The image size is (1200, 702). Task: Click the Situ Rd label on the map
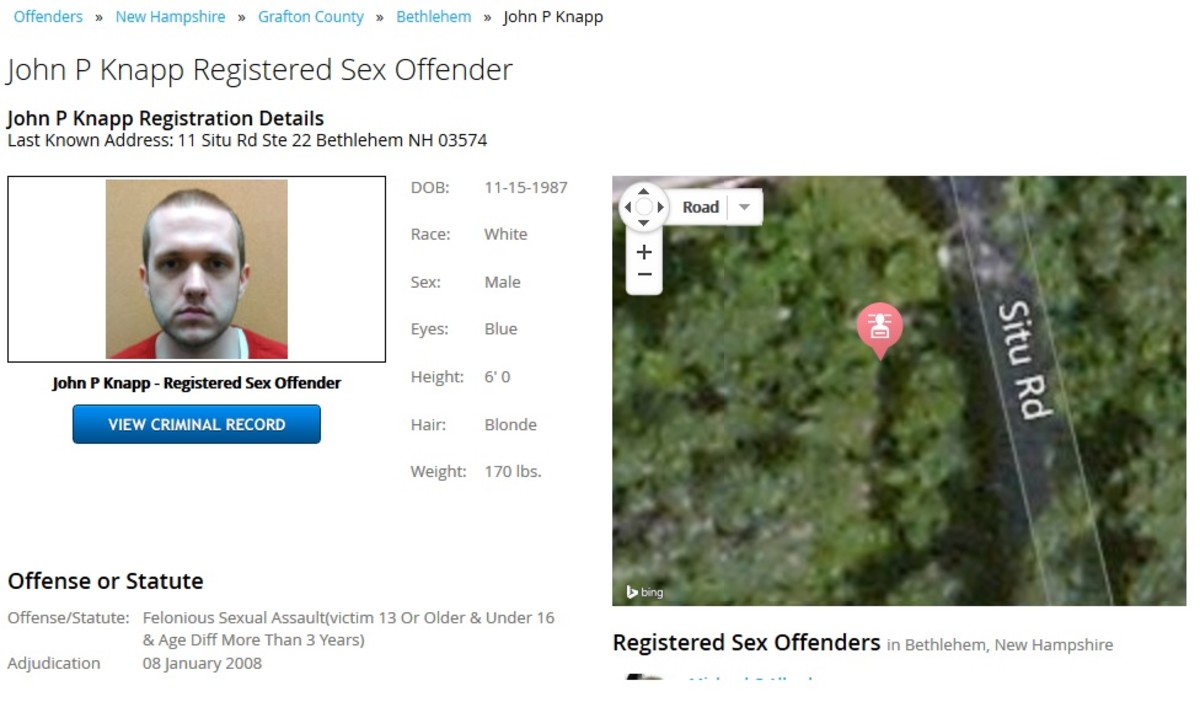pos(1024,360)
